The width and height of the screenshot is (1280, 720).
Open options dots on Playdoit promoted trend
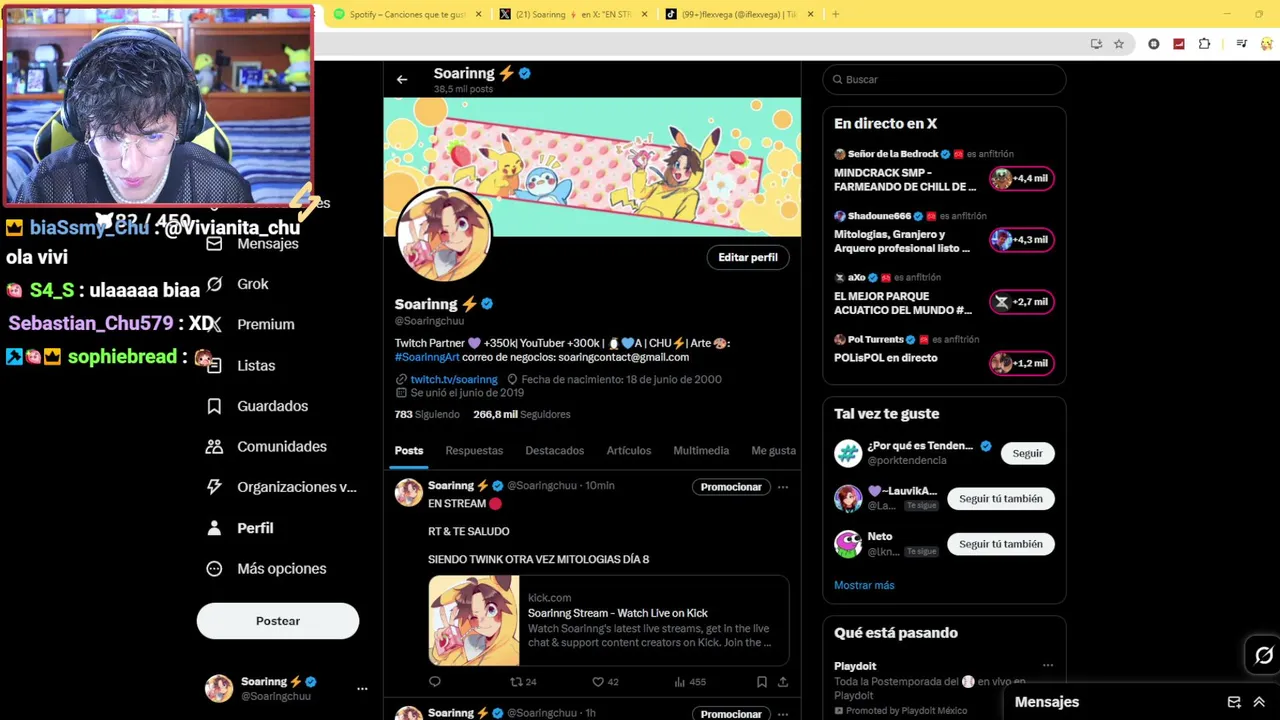point(1048,666)
